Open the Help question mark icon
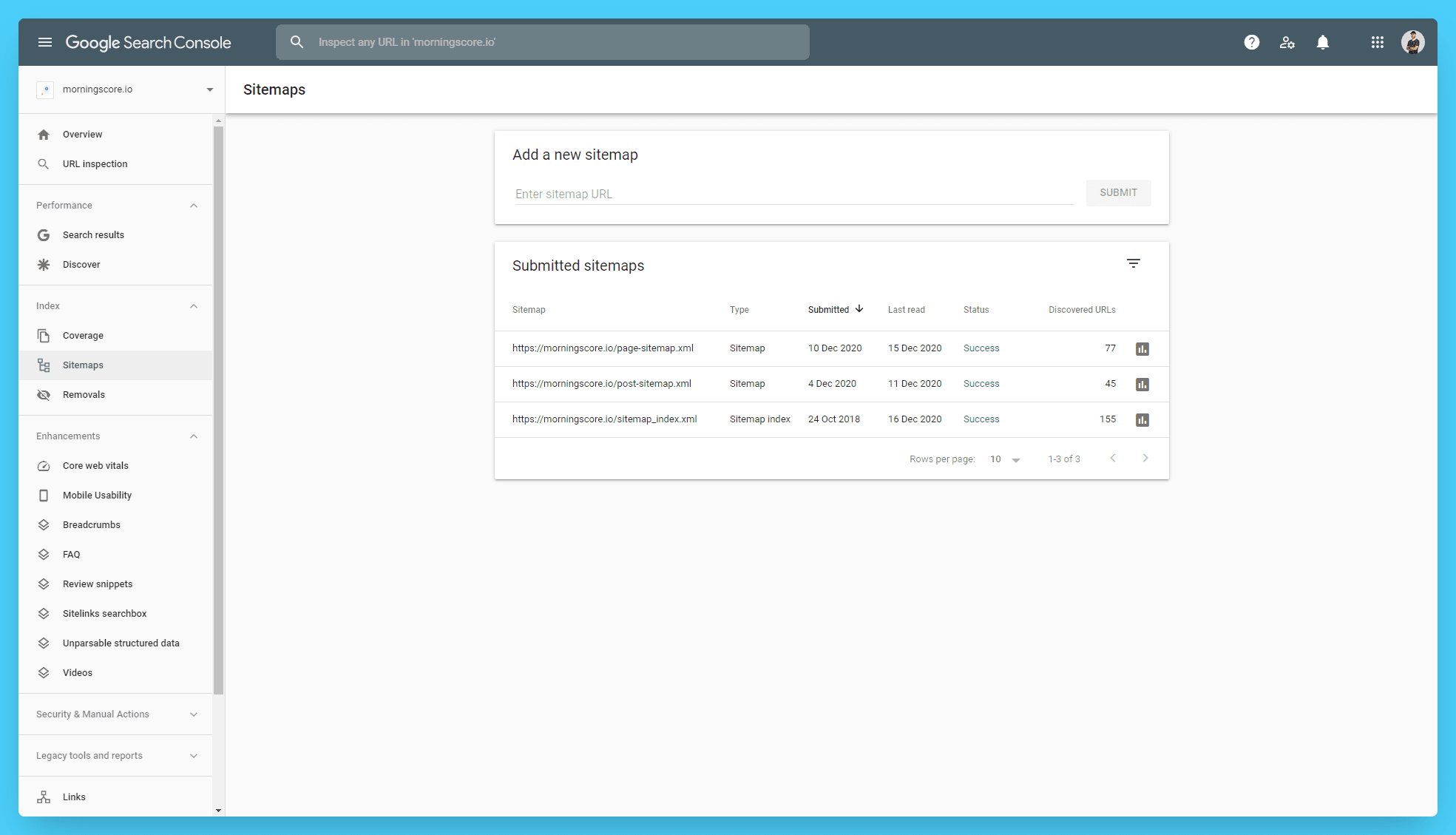The width and height of the screenshot is (1456, 835). pyautogui.click(x=1251, y=42)
